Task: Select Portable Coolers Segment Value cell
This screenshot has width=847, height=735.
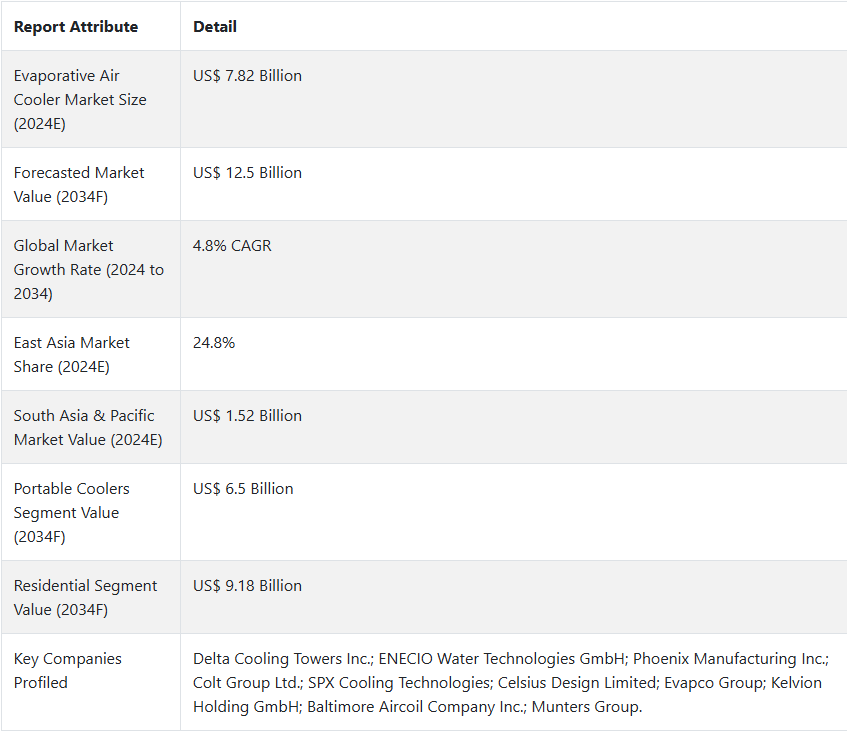Action: [x=91, y=513]
